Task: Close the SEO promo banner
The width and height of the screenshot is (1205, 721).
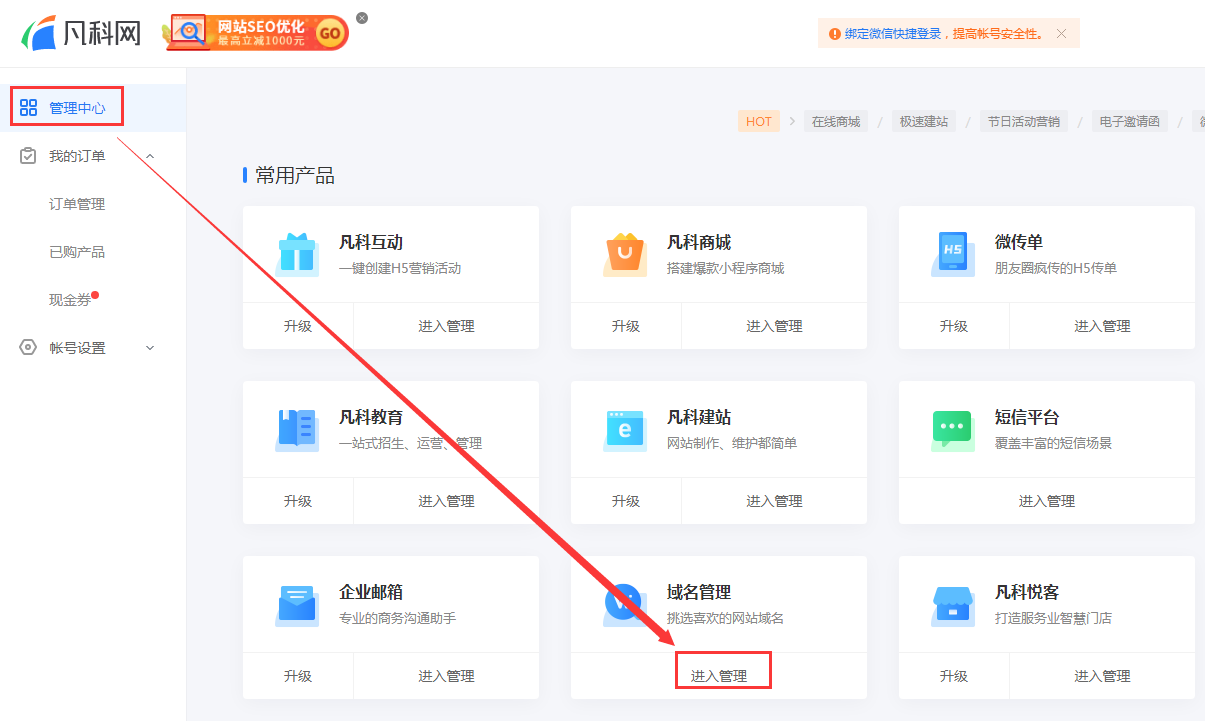Action: pyautogui.click(x=362, y=18)
